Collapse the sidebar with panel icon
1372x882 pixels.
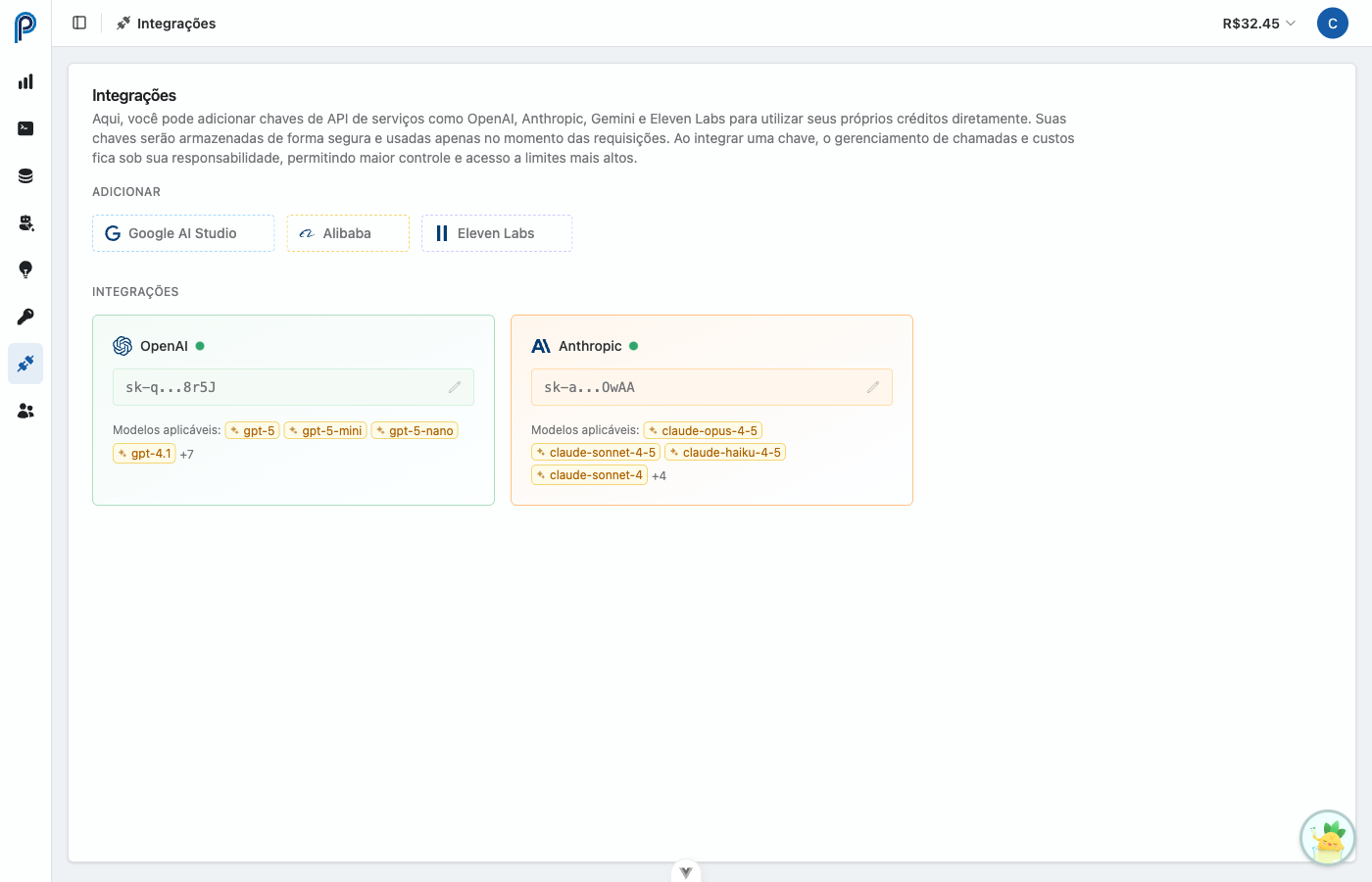(x=79, y=23)
